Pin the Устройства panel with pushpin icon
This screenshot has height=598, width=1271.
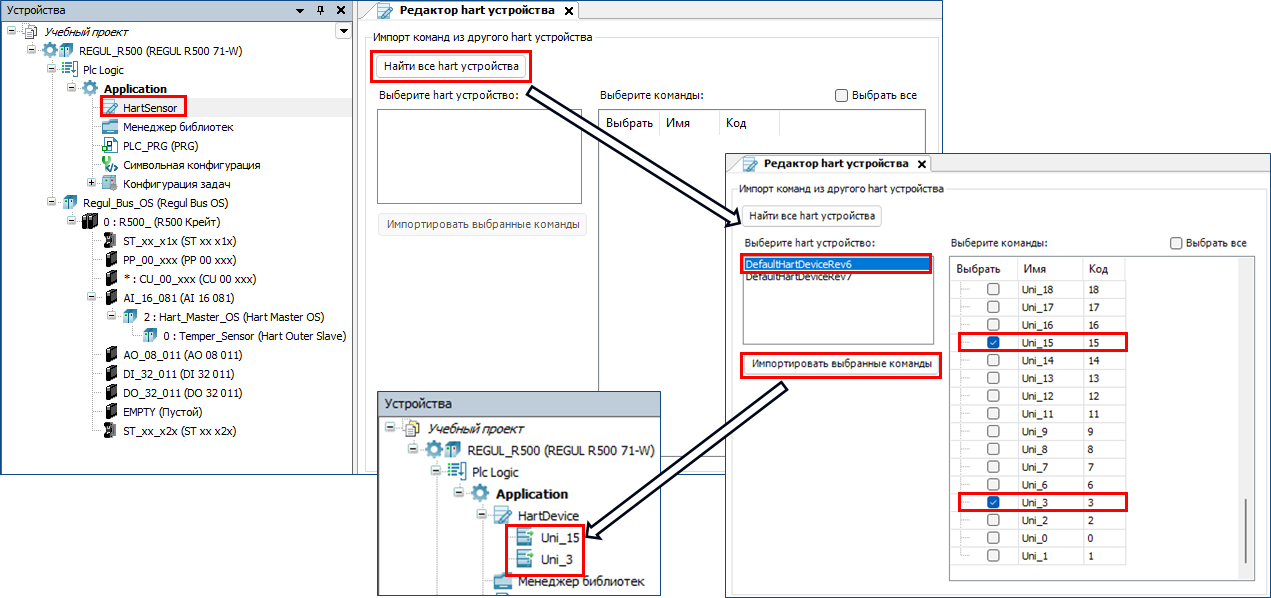click(x=320, y=10)
